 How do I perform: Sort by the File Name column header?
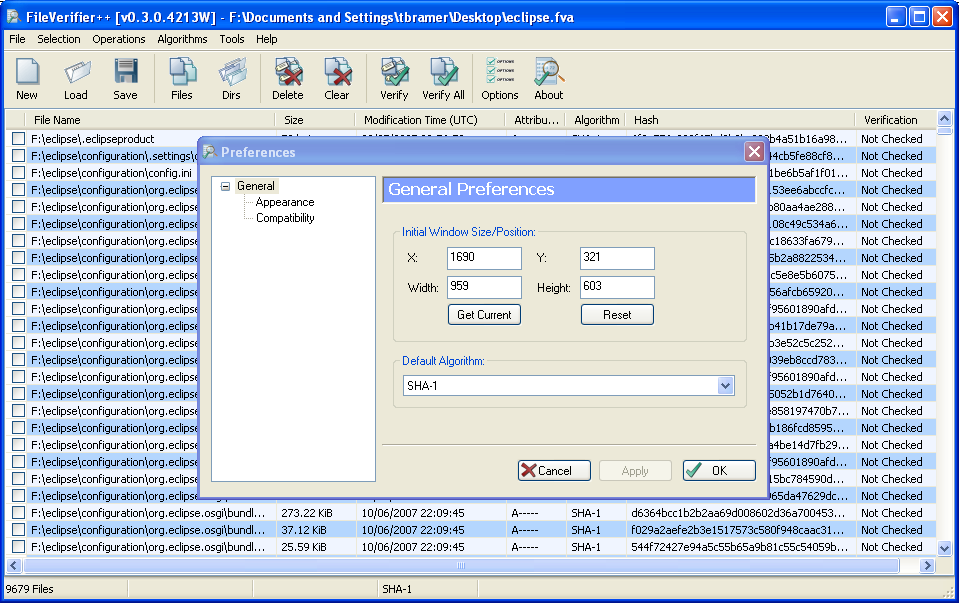[150, 120]
